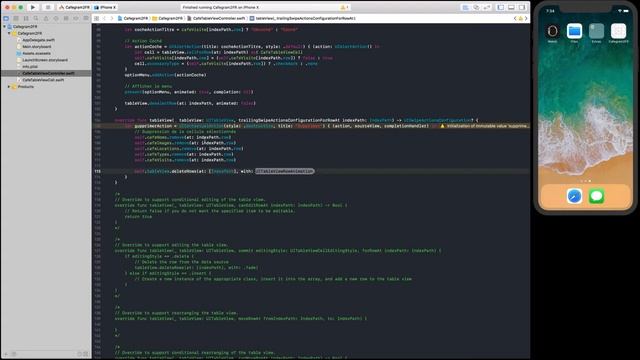Image resolution: width=640 pixels, height=360 pixels.
Task: Select CafeTableViewController.swift in navigator
Action: [x=46, y=73]
